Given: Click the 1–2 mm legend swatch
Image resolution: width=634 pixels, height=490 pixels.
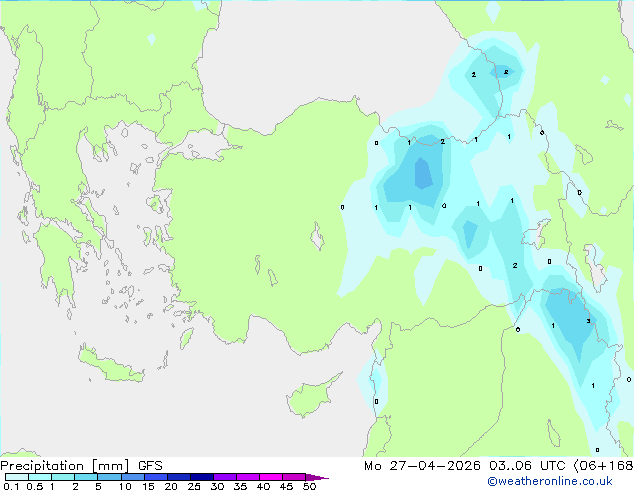Looking at the screenshot, I should click(63, 477).
